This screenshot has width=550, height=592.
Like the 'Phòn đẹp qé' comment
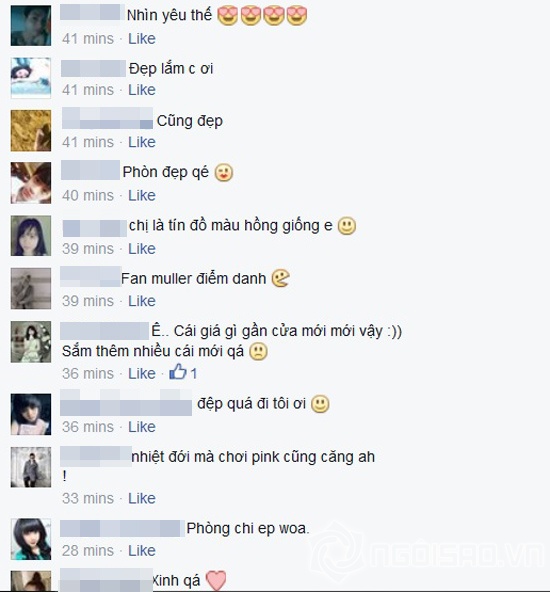click(x=142, y=195)
